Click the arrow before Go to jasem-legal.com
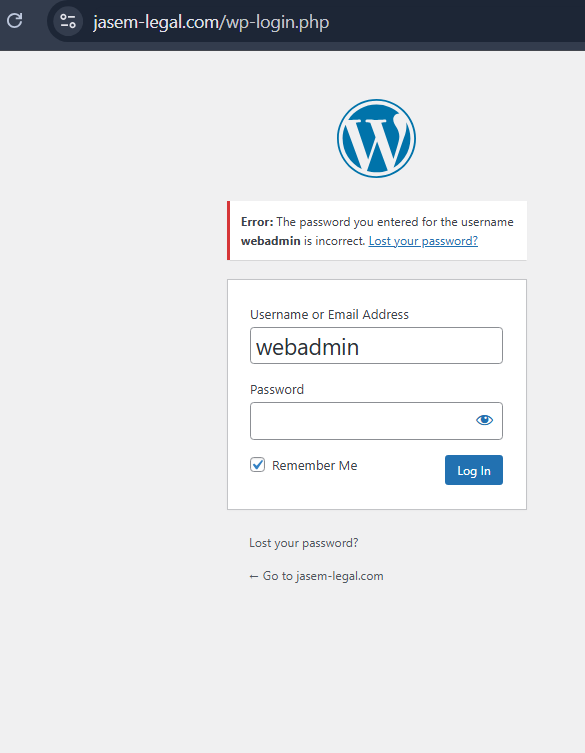 point(254,576)
